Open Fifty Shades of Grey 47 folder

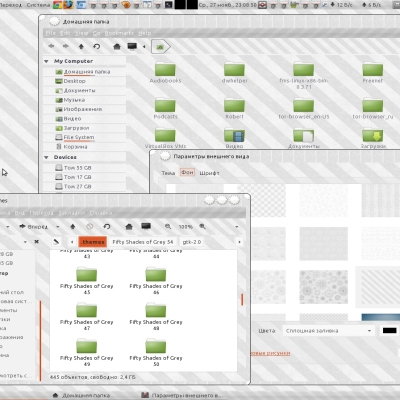point(86,317)
